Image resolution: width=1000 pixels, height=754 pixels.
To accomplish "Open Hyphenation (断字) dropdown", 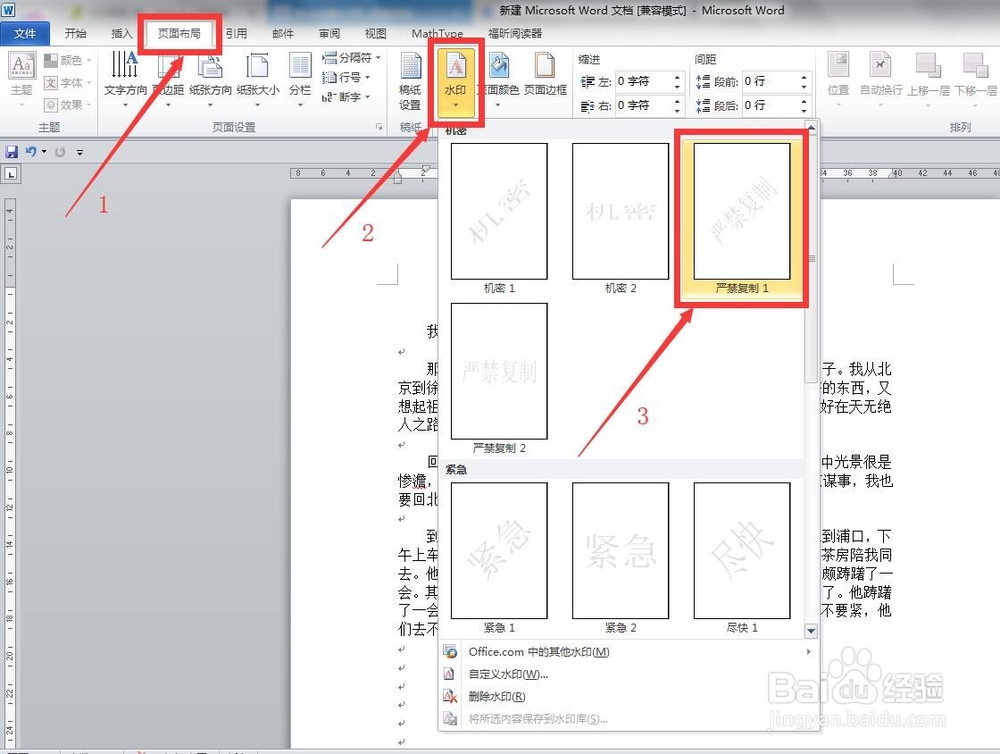I will point(346,97).
